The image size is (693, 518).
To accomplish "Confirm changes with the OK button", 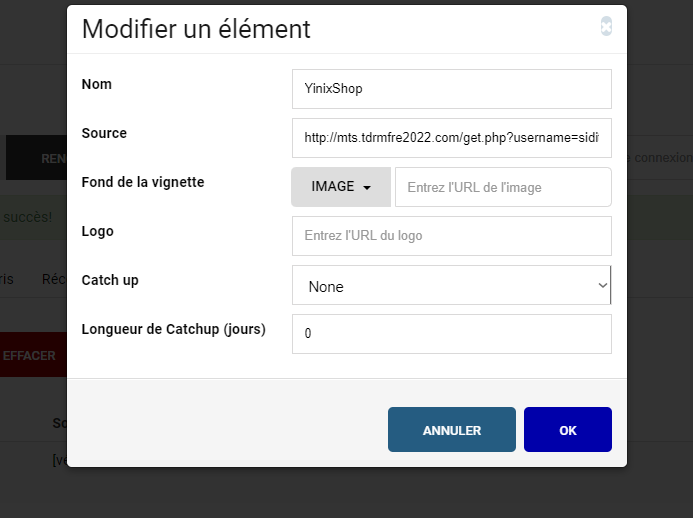I will pos(567,430).
